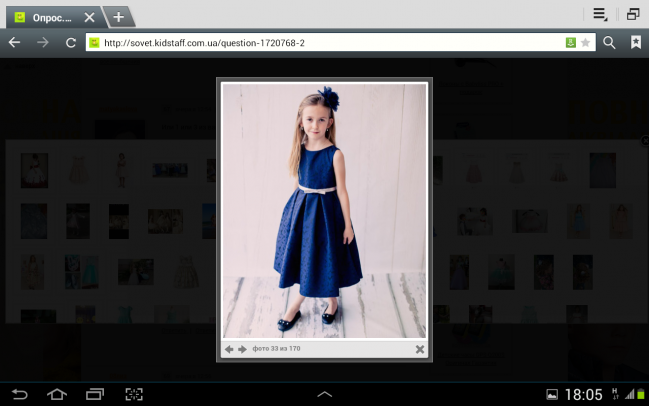The image size is (649, 406).
Task: Open a new browser tab
Action: coord(118,17)
